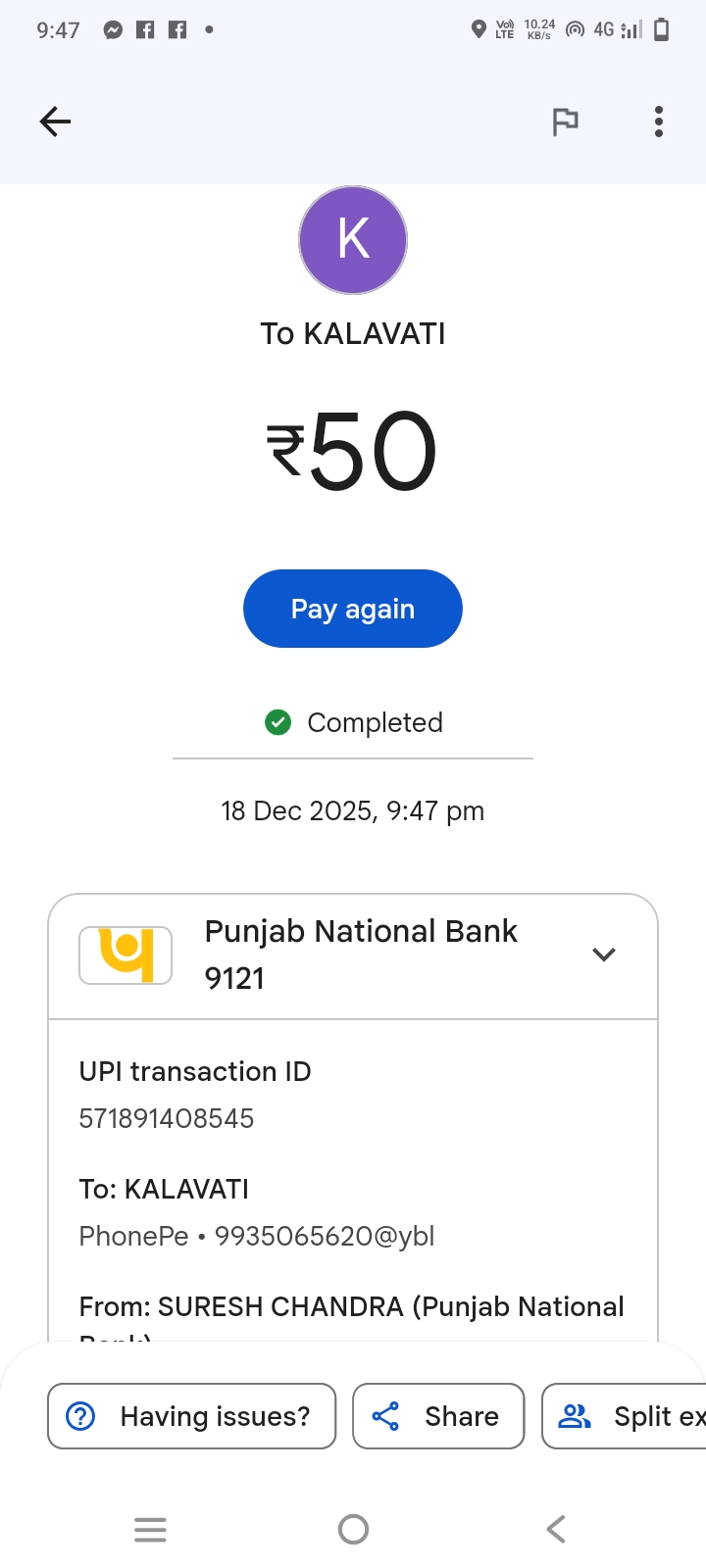This screenshot has height=1568, width=706.
Task: Tap the green Completed checkmark icon
Action: click(x=278, y=723)
